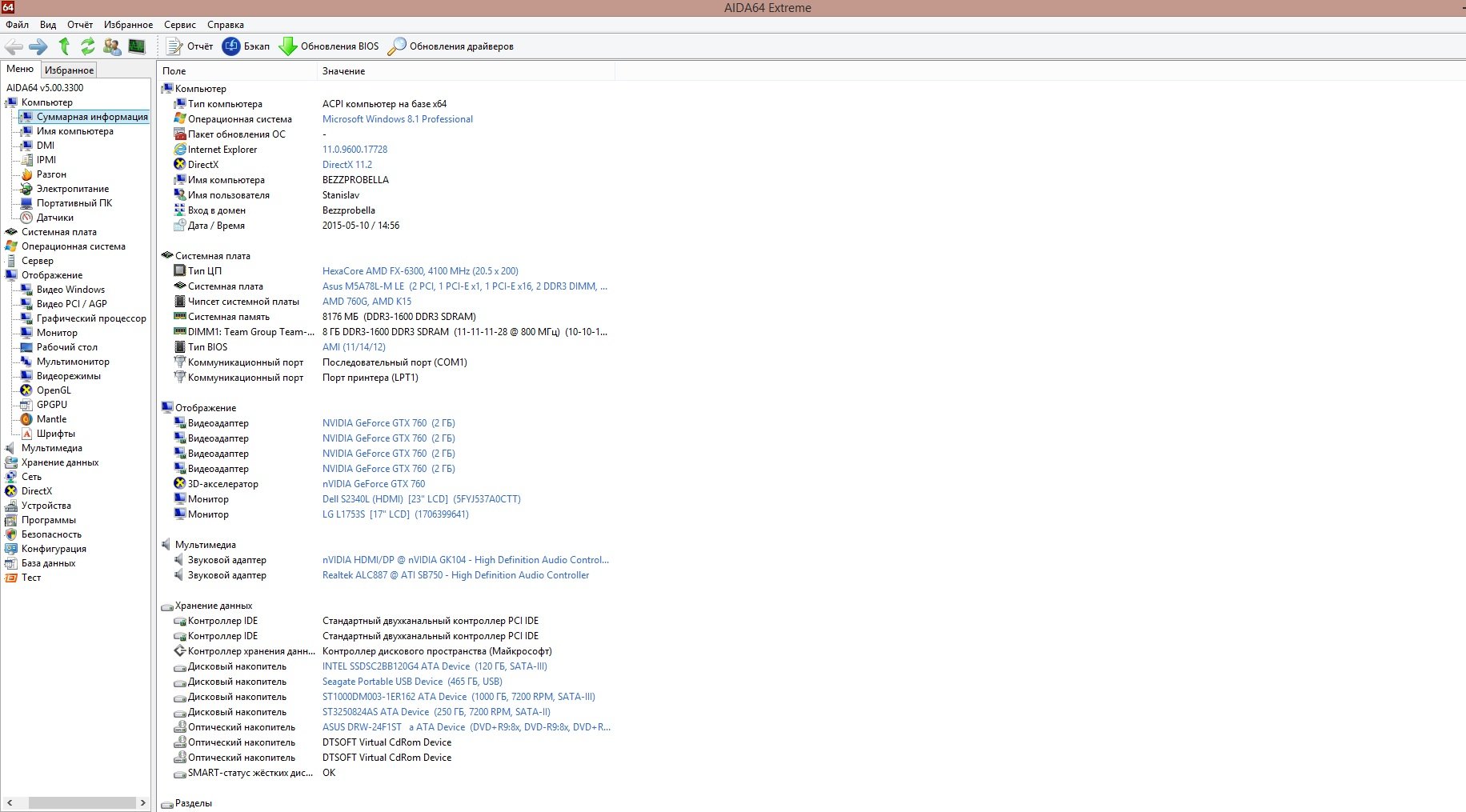Select Видео PCI / AGP tree item

(71, 304)
